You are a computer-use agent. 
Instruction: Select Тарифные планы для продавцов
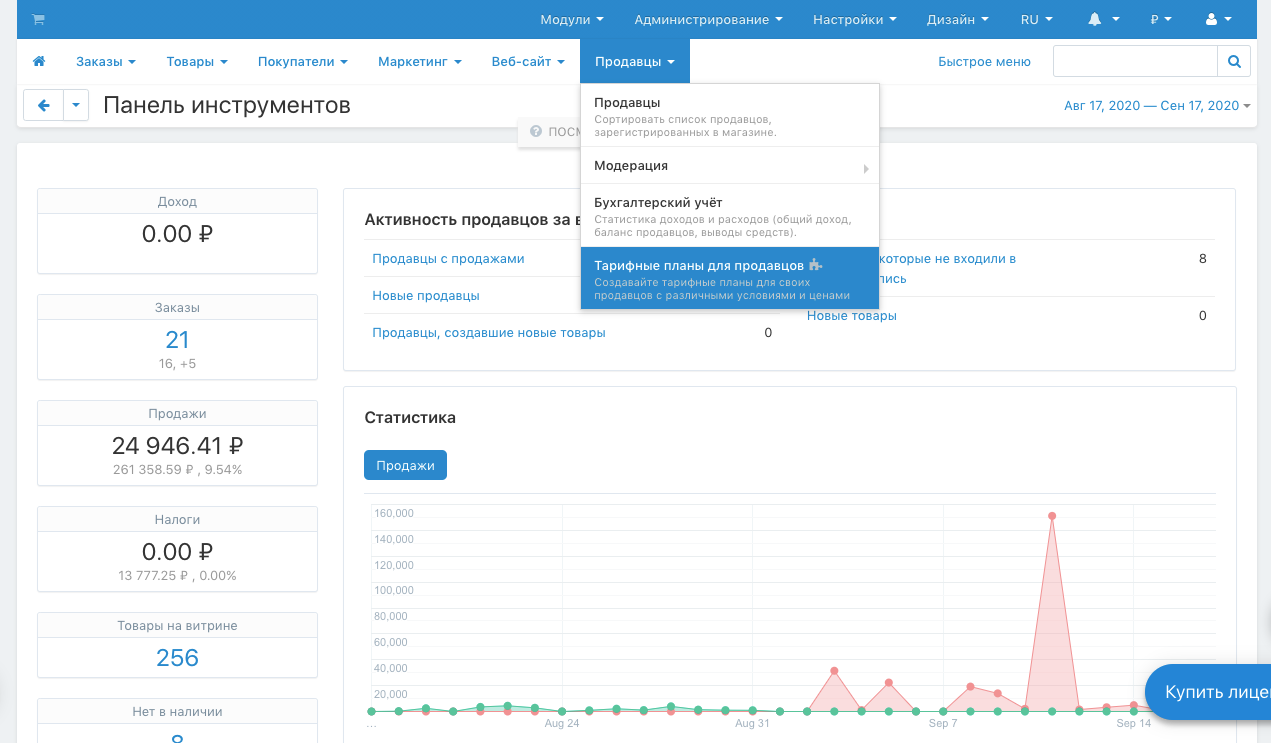[x=729, y=278]
